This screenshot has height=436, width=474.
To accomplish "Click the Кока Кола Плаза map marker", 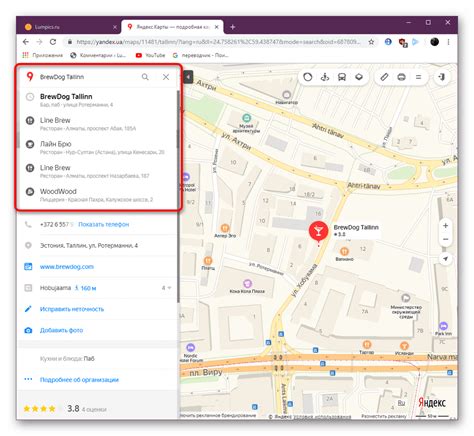I will pos(247,284).
